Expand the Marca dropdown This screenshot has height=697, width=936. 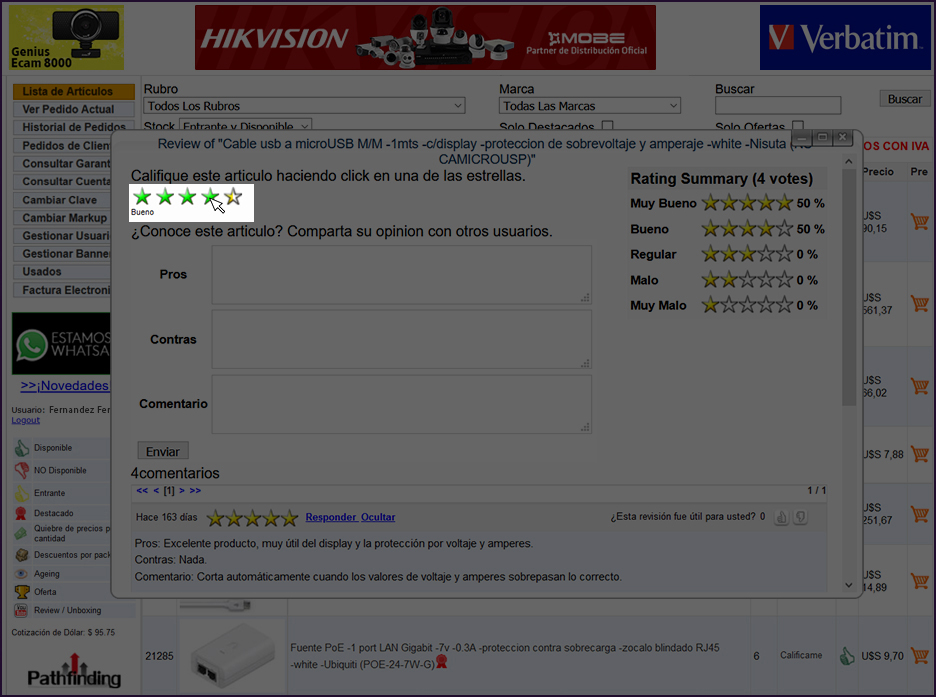[x=590, y=106]
